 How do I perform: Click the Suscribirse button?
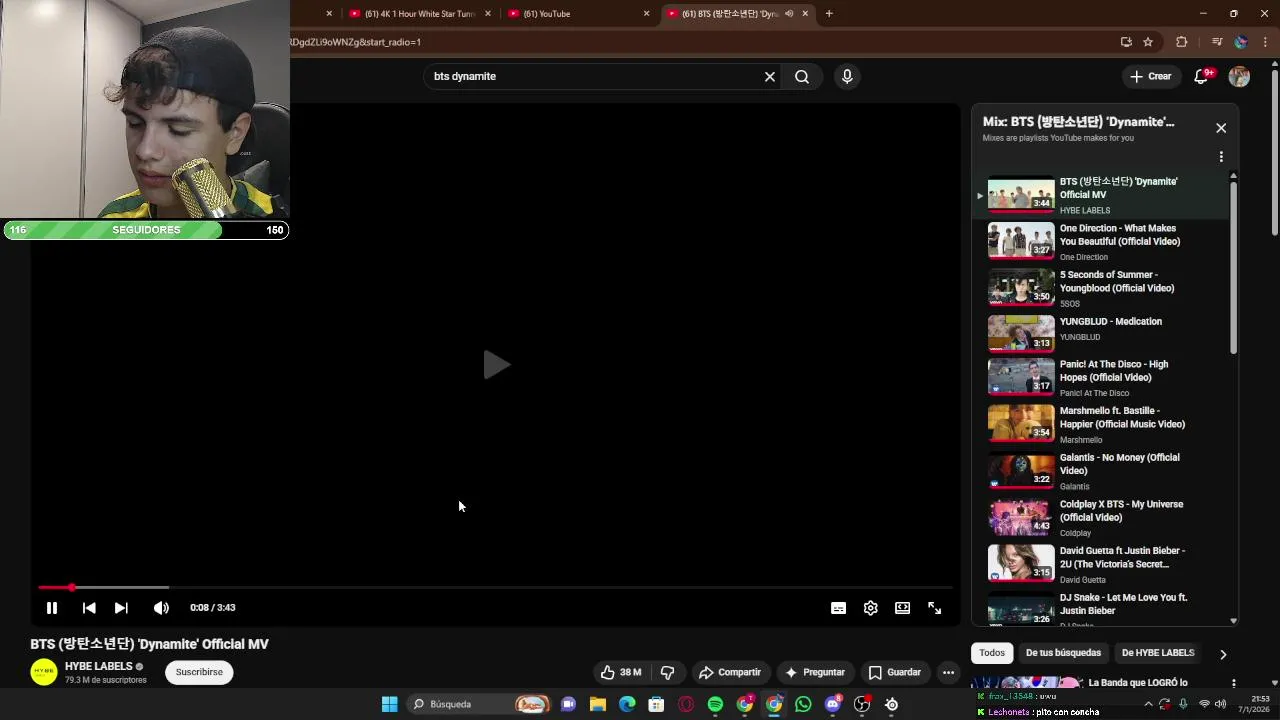[x=199, y=672]
